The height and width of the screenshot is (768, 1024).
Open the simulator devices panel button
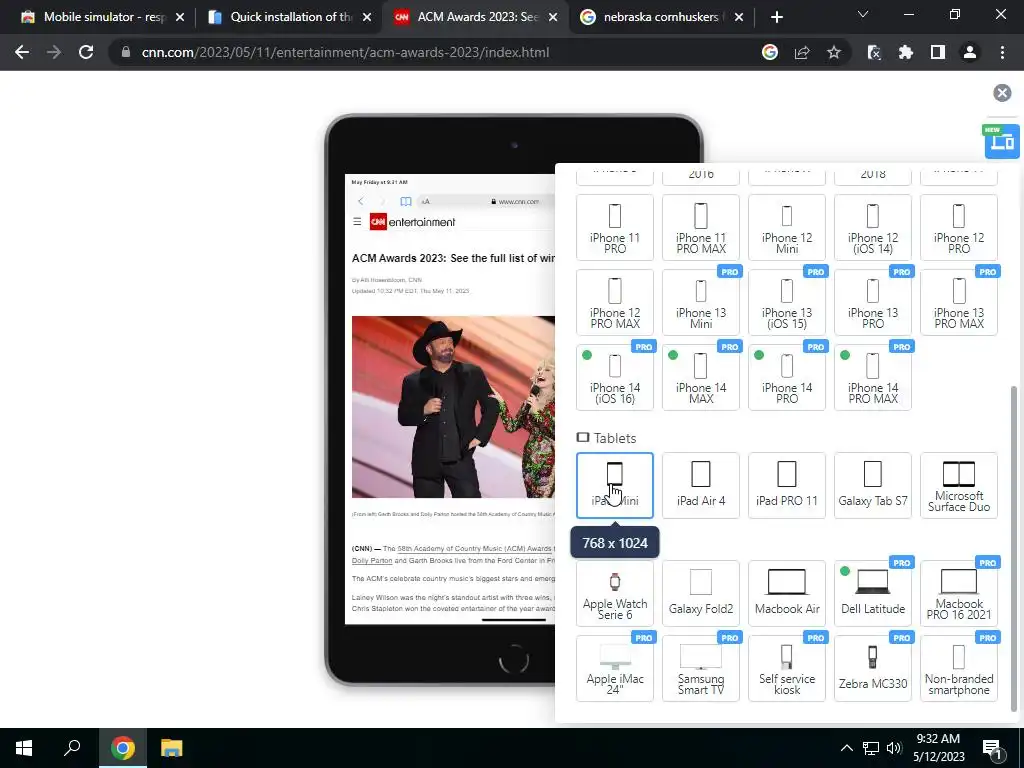click(1002, 141)
